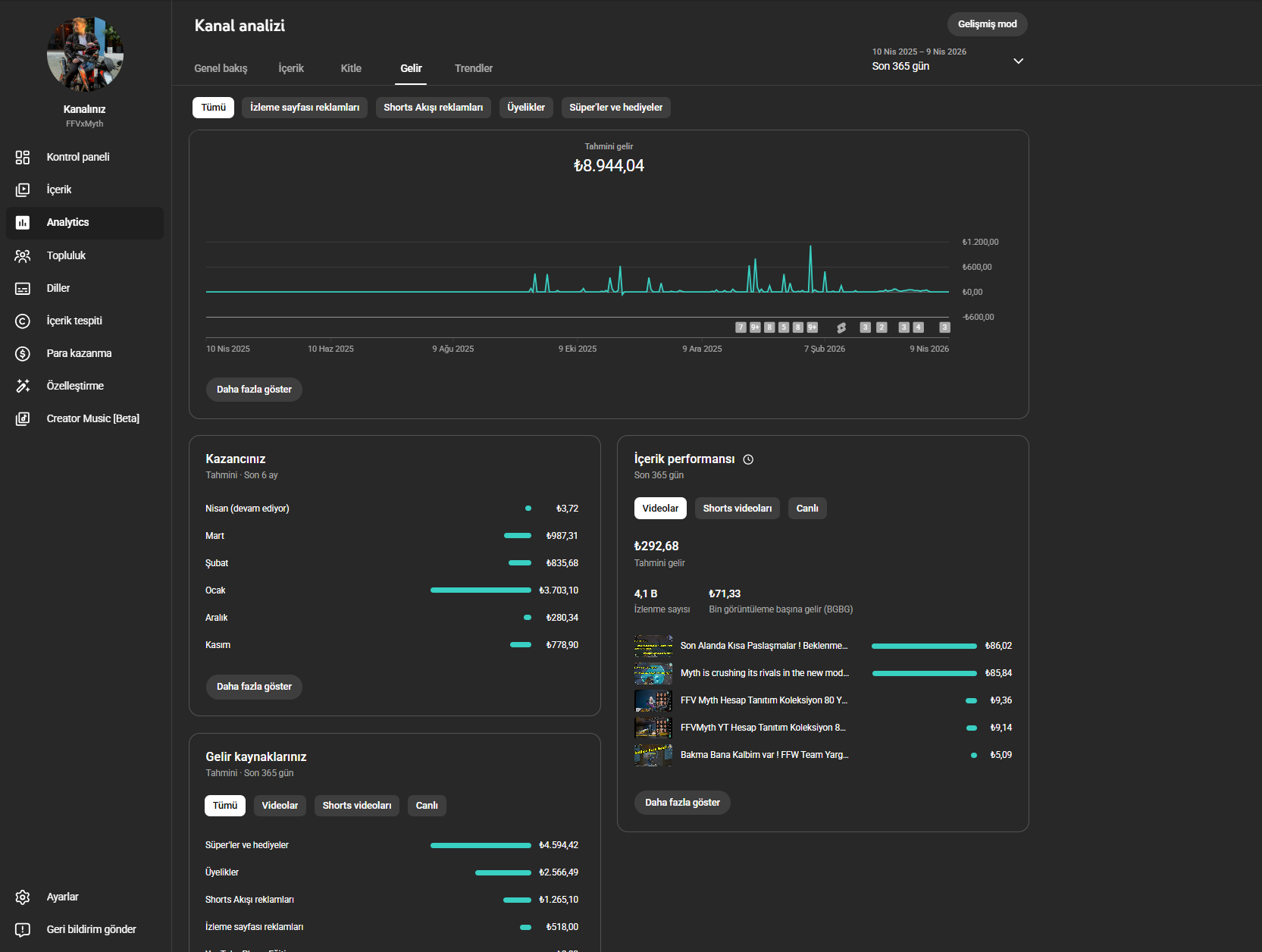Open Kontrol paneli dashboard icon
The width and height of the screenshot is (1262, 952).
pos(23,157)
